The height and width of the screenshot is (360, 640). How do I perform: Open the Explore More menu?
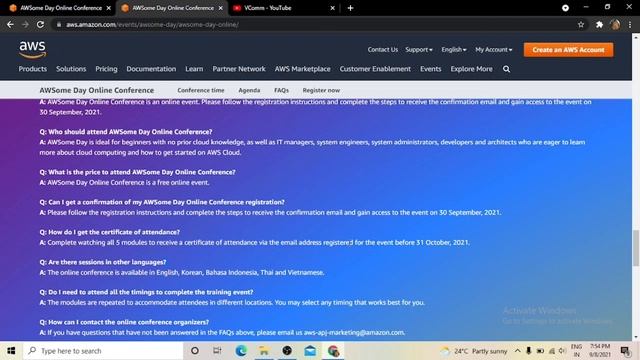click(x=471, y=69)
